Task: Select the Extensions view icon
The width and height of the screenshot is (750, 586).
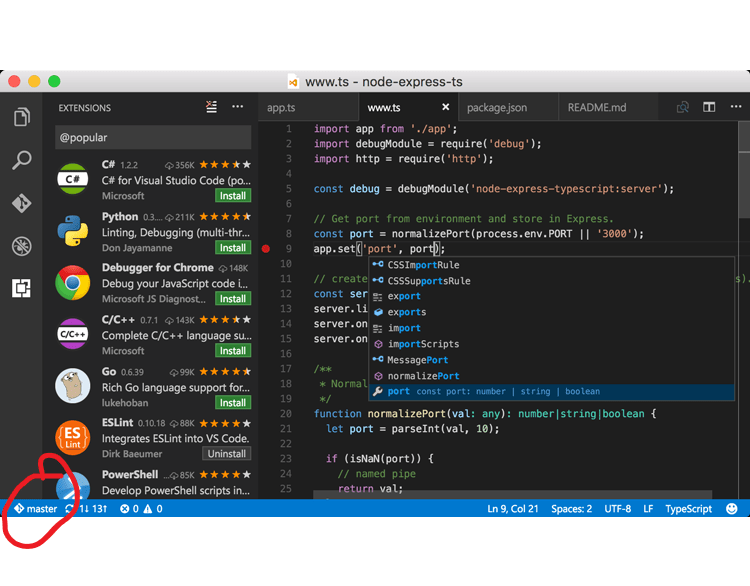Action: click(22, 288)
